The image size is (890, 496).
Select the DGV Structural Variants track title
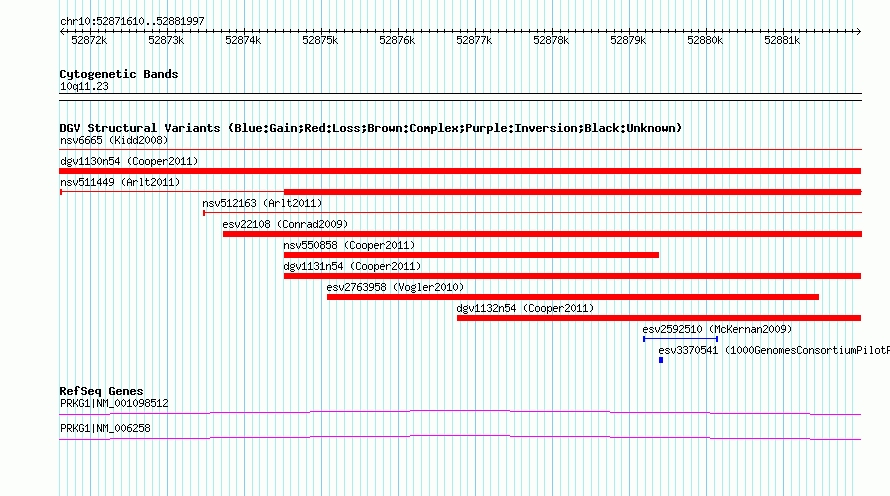coord(371,128)
